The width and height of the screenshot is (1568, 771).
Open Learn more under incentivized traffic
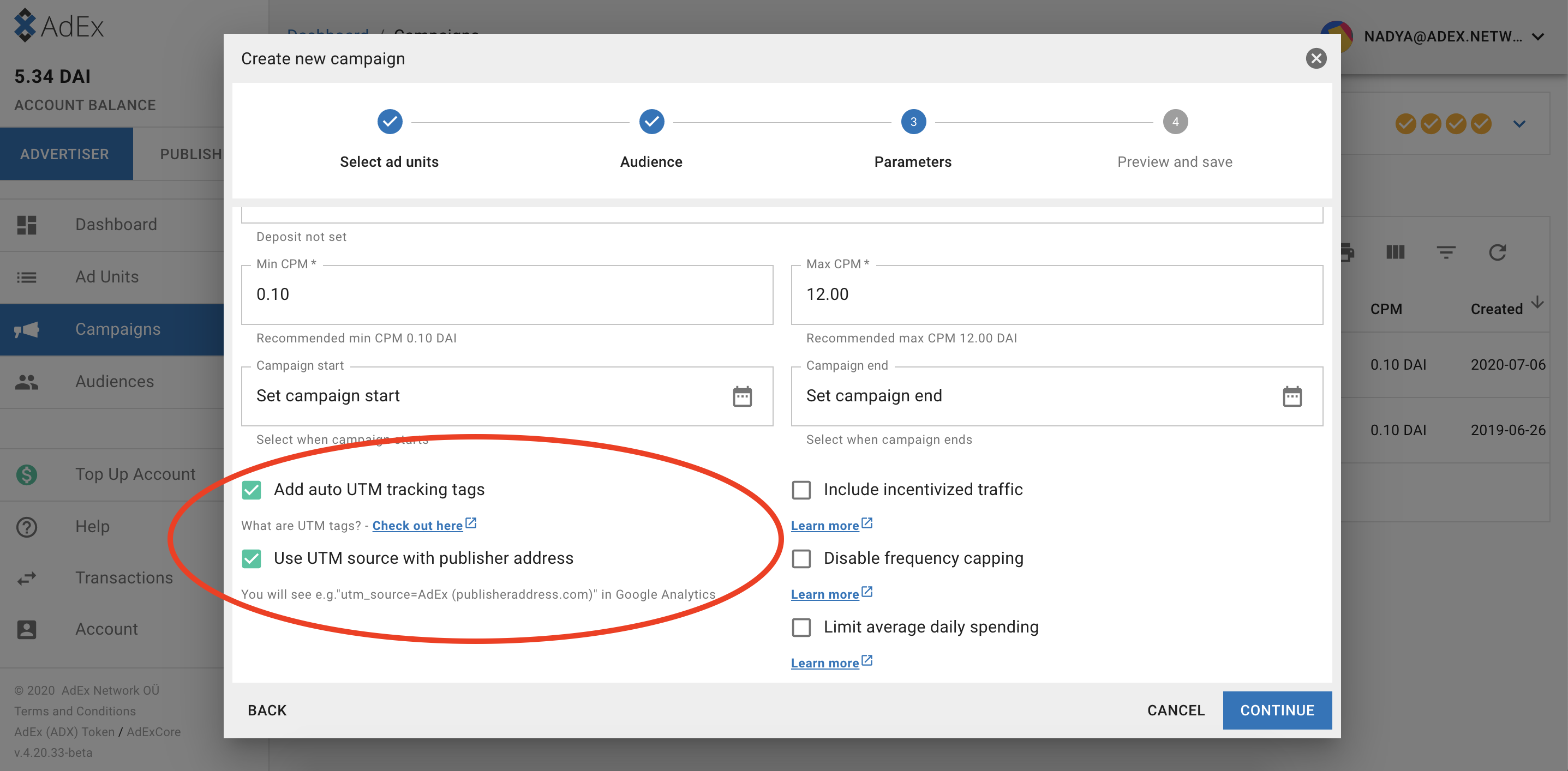pos(825,526)
